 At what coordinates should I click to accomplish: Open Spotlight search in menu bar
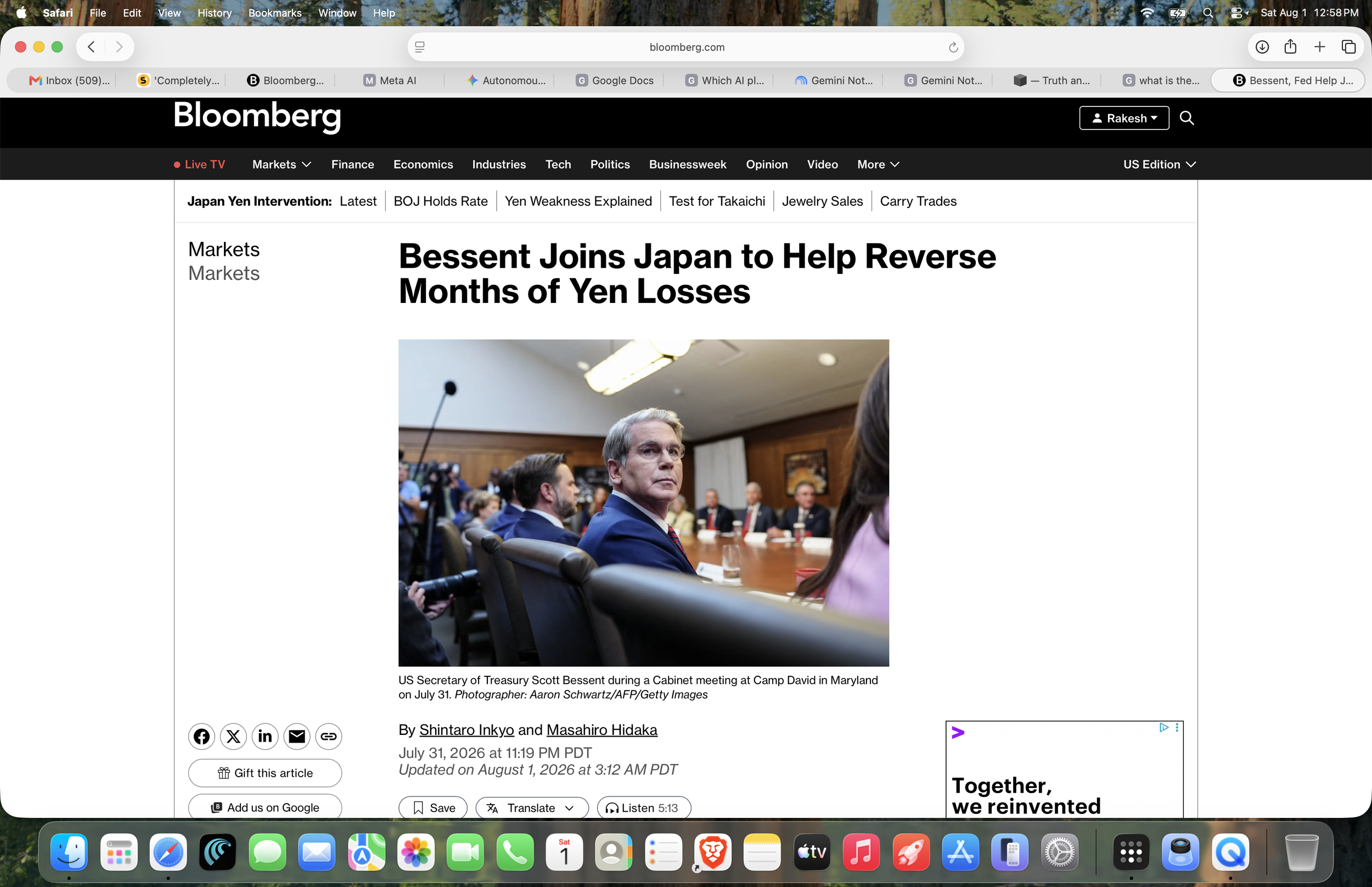coord(1208,13)
